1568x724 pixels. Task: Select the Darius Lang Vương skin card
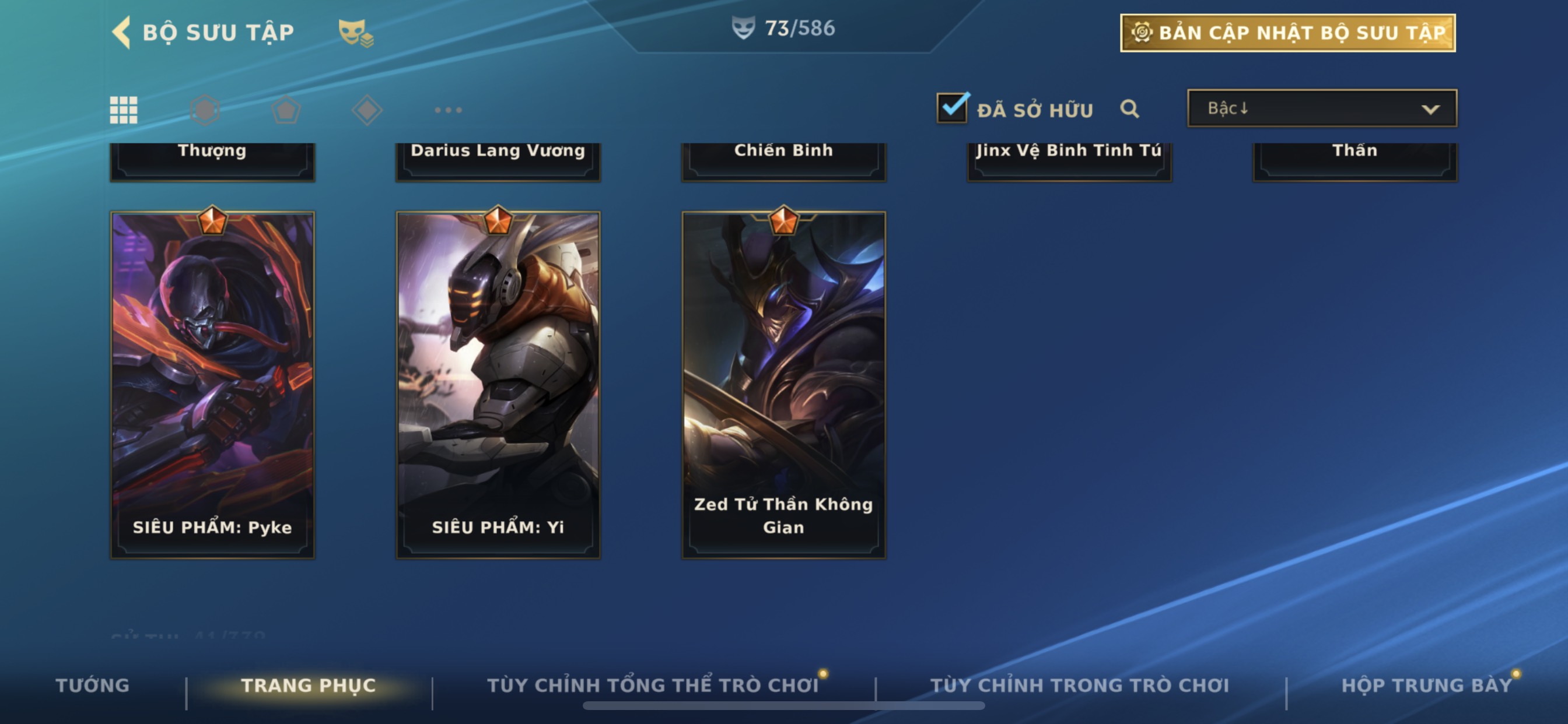coord(498,161)
